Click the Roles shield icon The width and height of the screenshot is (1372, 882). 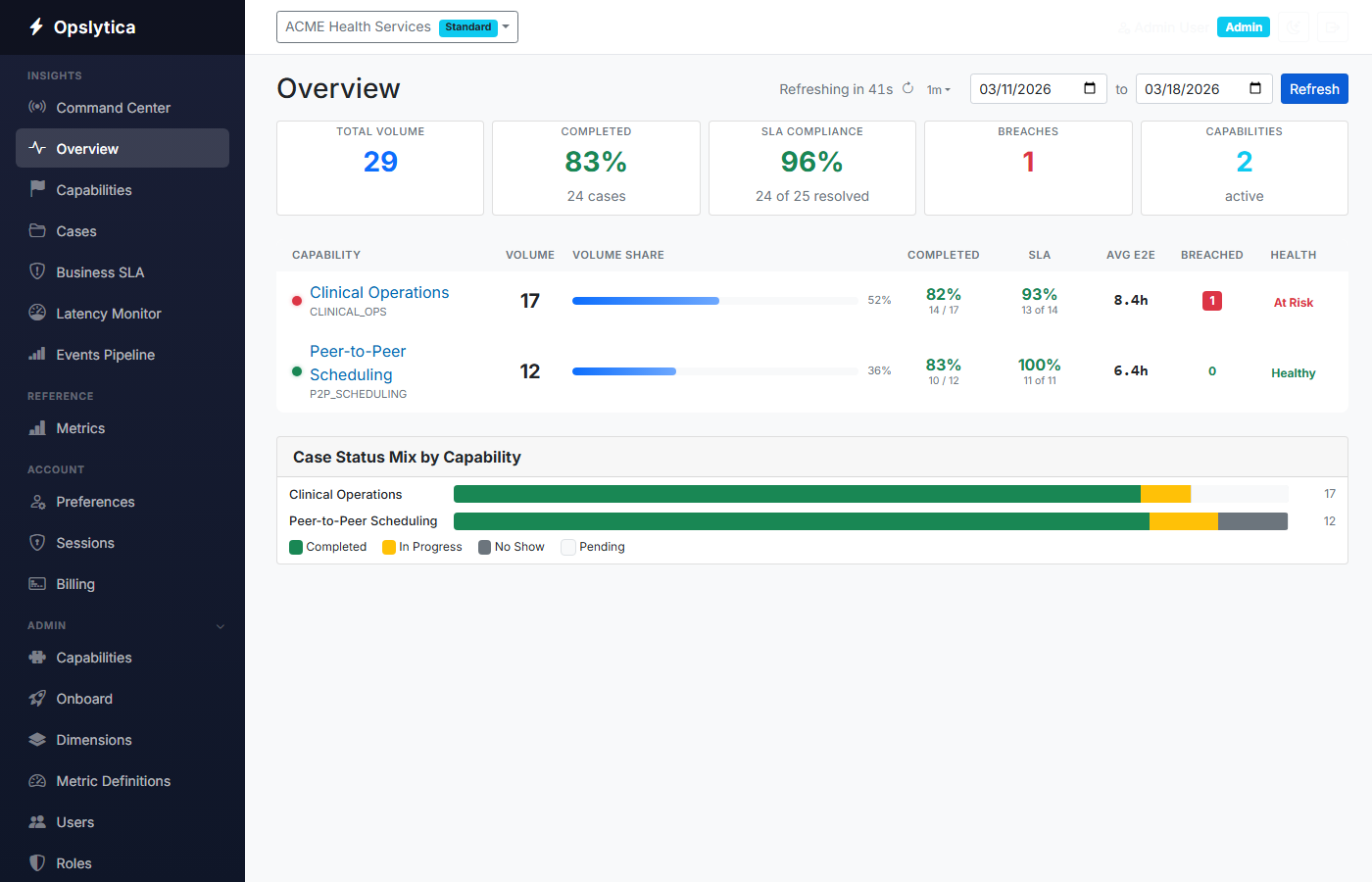pos(39,862)
